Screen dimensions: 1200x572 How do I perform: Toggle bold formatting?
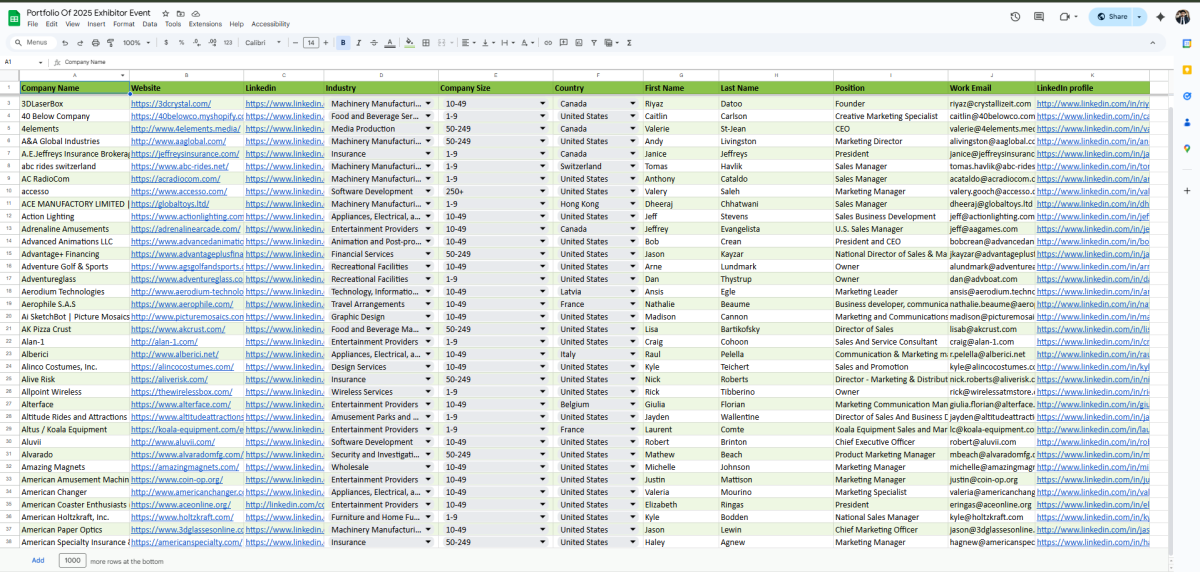[343, 43]
